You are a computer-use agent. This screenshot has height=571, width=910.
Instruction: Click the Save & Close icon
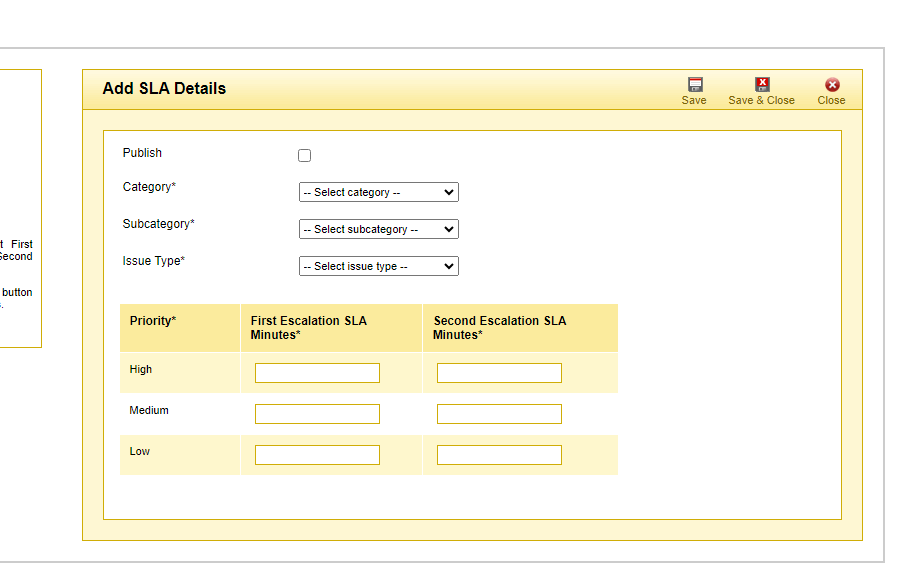762,85
